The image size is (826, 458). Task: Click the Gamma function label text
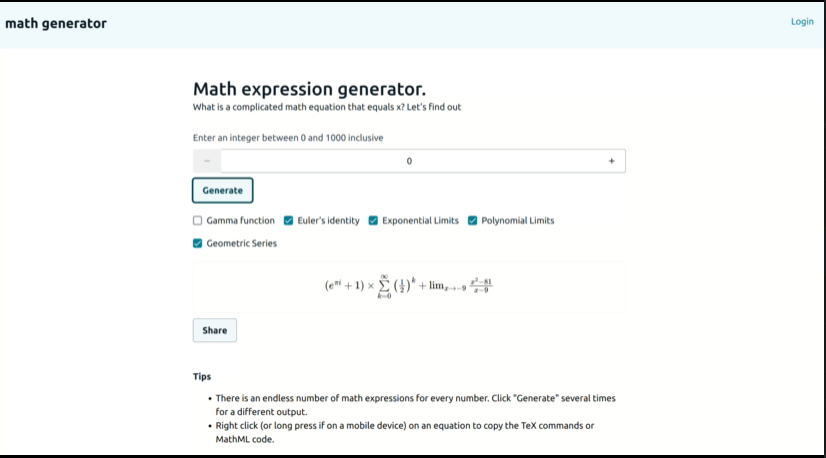pos(240,221)
